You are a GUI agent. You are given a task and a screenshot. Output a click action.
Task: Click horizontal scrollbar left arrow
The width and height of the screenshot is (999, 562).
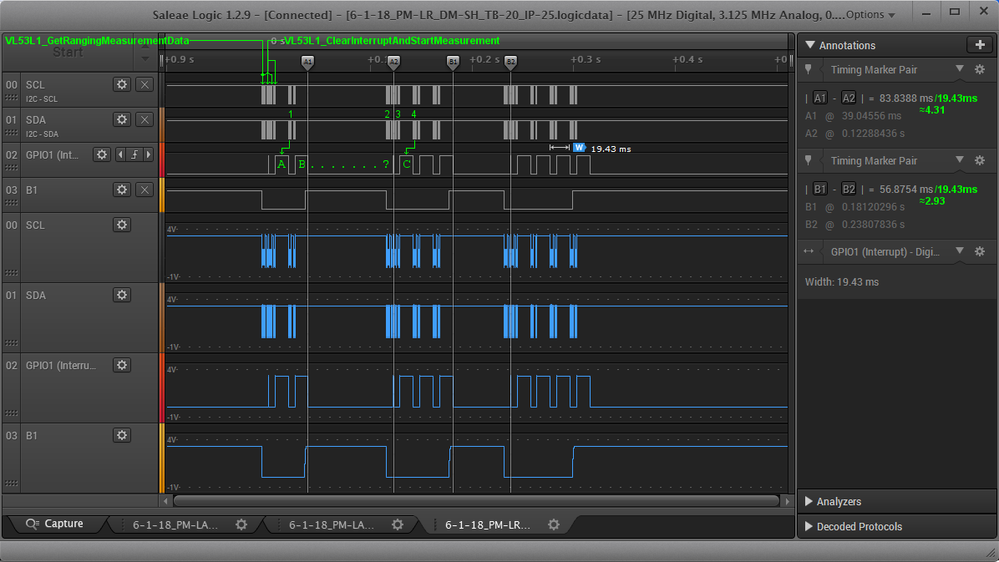pos(166,501)
